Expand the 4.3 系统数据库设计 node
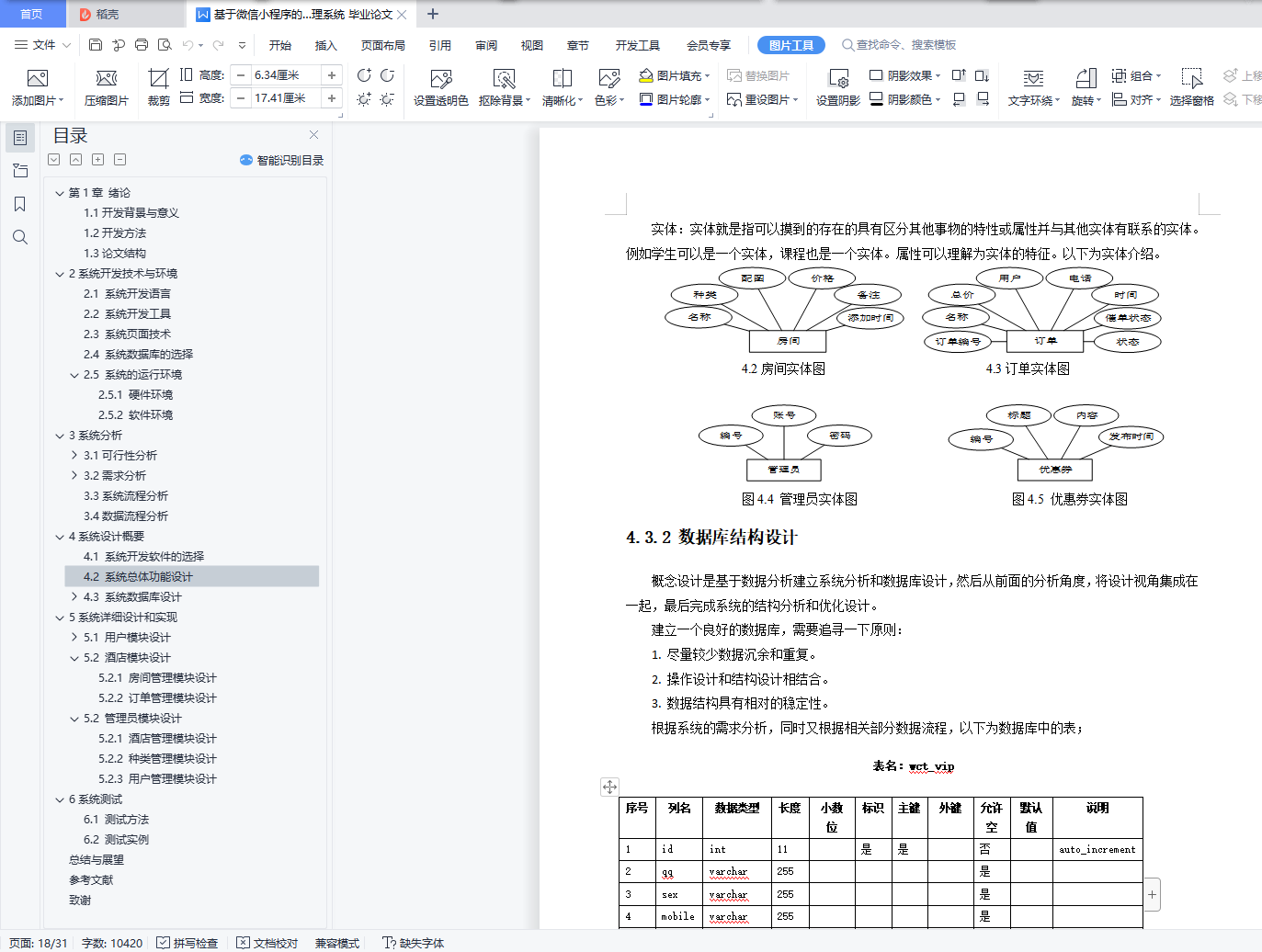Image resolution: width=1262 pixels, height=952 pixels. click(x=74, y=597)
